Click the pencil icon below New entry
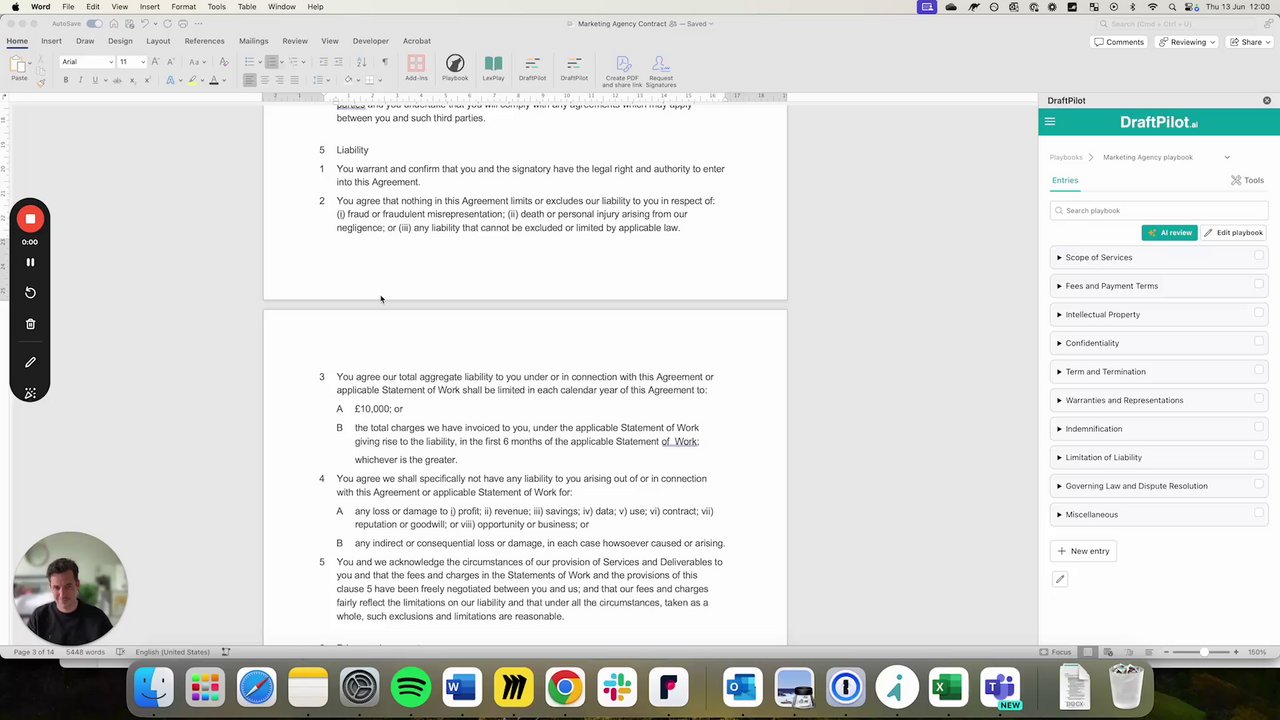This screenshot has height=720, width=1280. [1060, 579]
